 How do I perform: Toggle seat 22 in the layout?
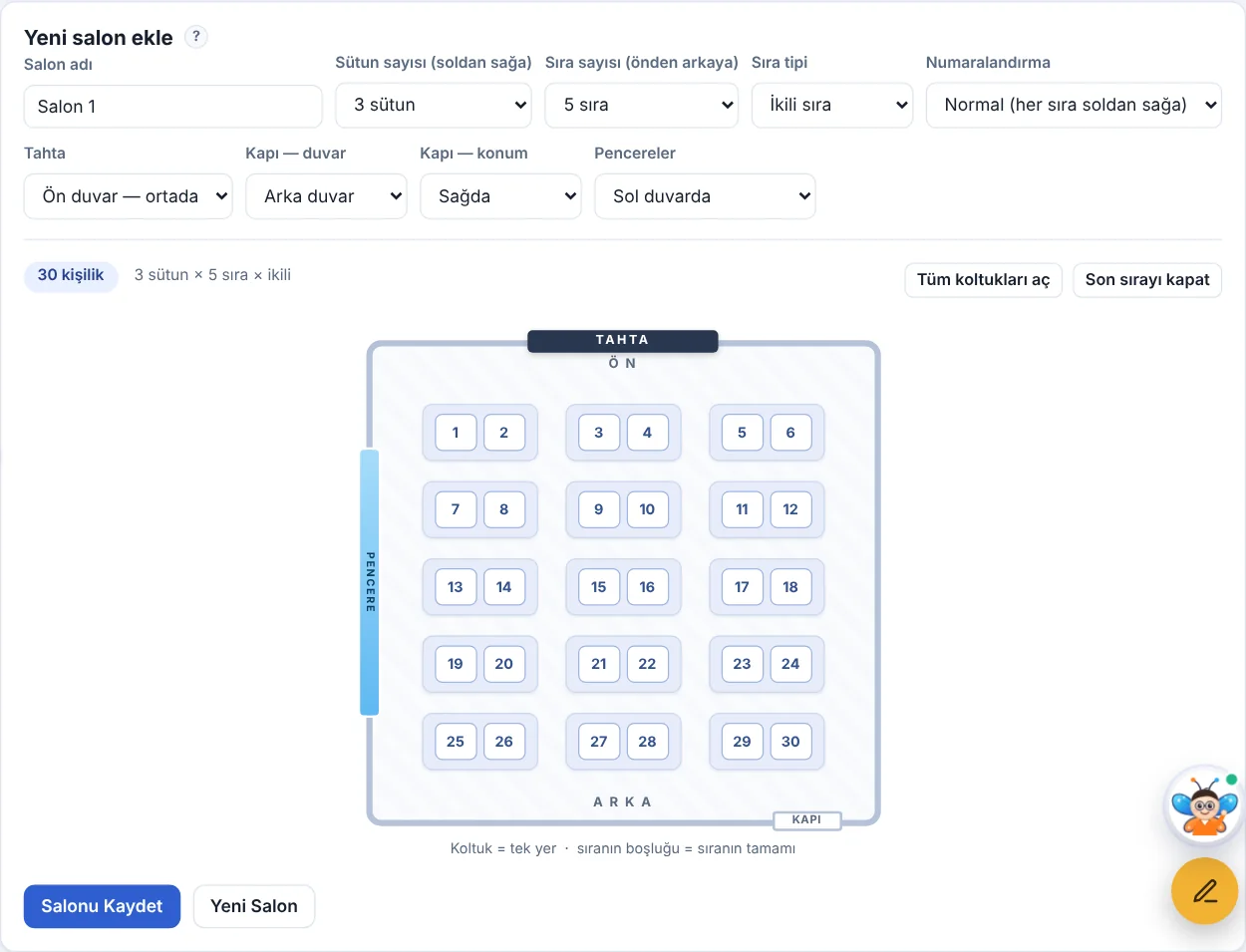click(x=647, y=664)
